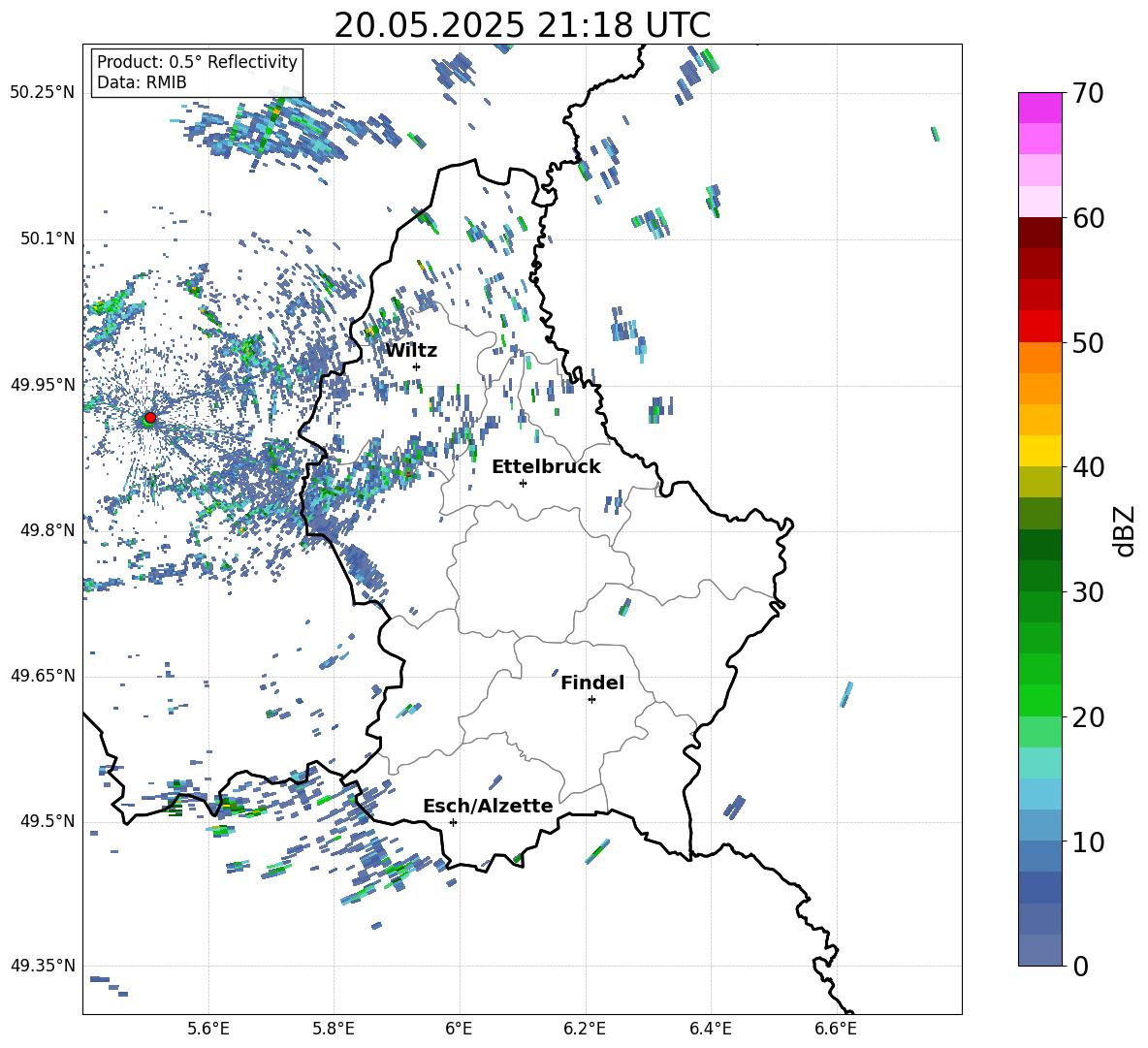Click the 49.95°N latitude label

tap(43, 384)
